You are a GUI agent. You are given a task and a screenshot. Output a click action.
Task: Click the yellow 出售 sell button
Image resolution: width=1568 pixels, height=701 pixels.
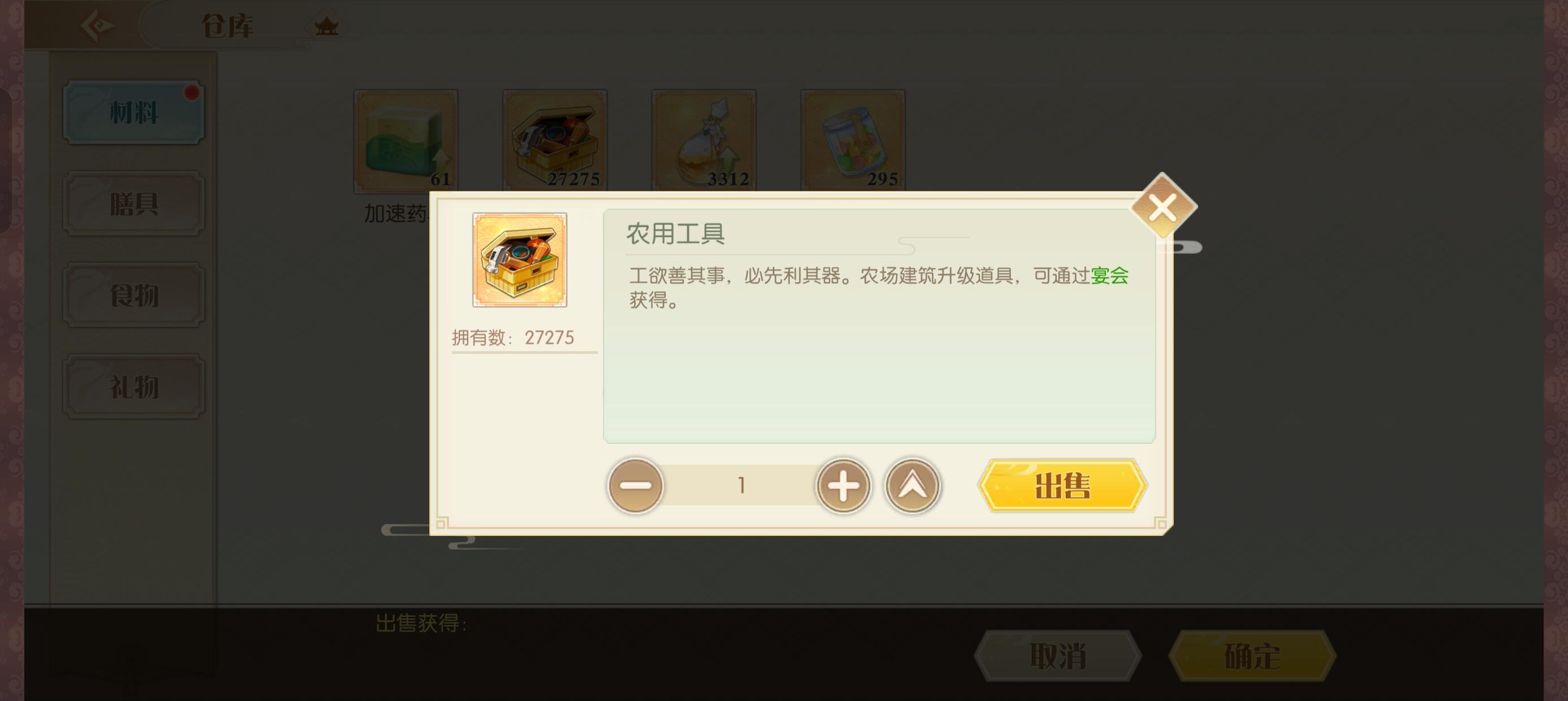pyautogui.click(x=1063, y=486)
